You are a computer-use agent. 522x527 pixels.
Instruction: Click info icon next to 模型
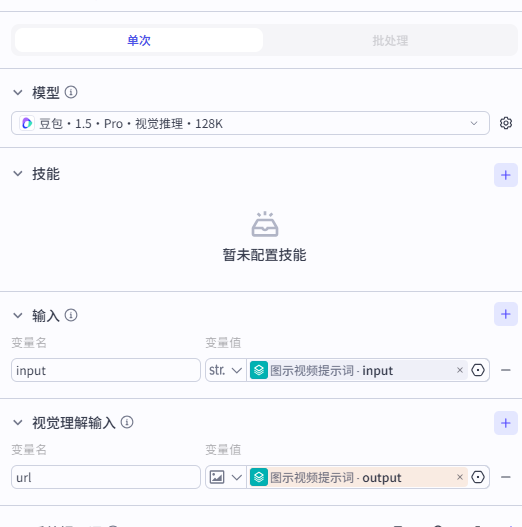pyautogui.click(x=71, y=92)
